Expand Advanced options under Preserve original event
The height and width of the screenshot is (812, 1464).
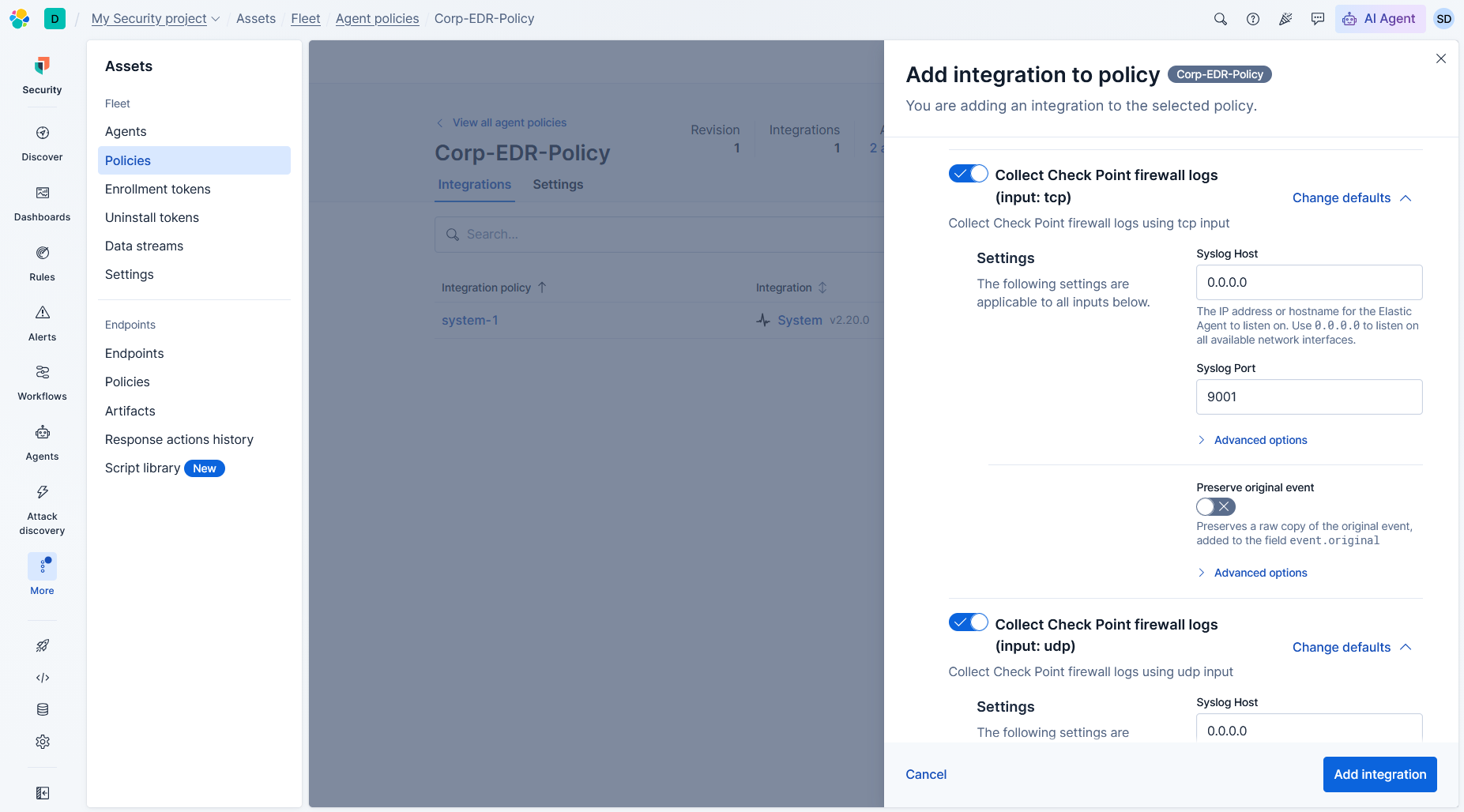(1253, 573)
